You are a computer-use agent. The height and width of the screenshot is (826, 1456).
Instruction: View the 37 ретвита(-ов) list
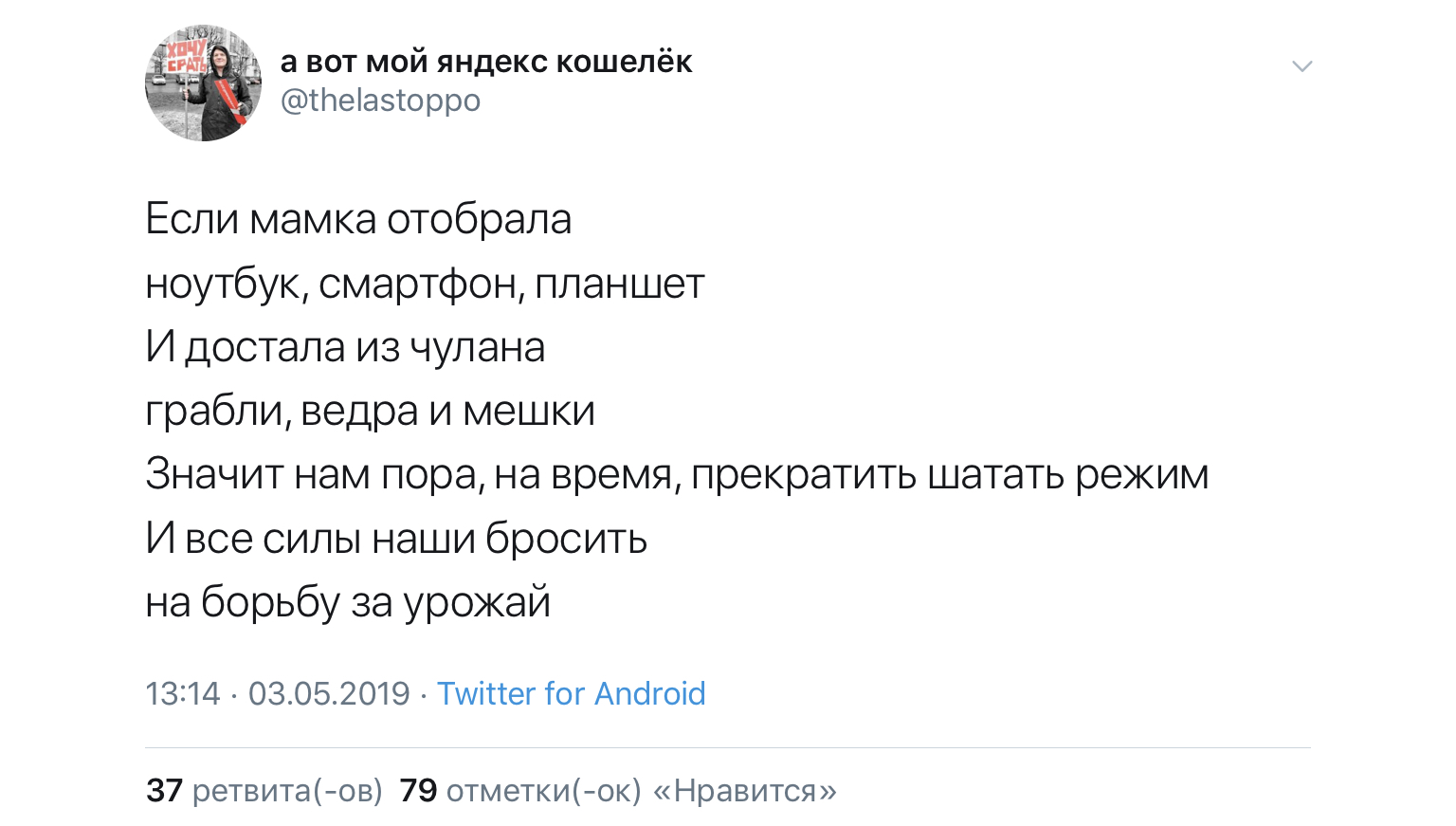[264, 790]
